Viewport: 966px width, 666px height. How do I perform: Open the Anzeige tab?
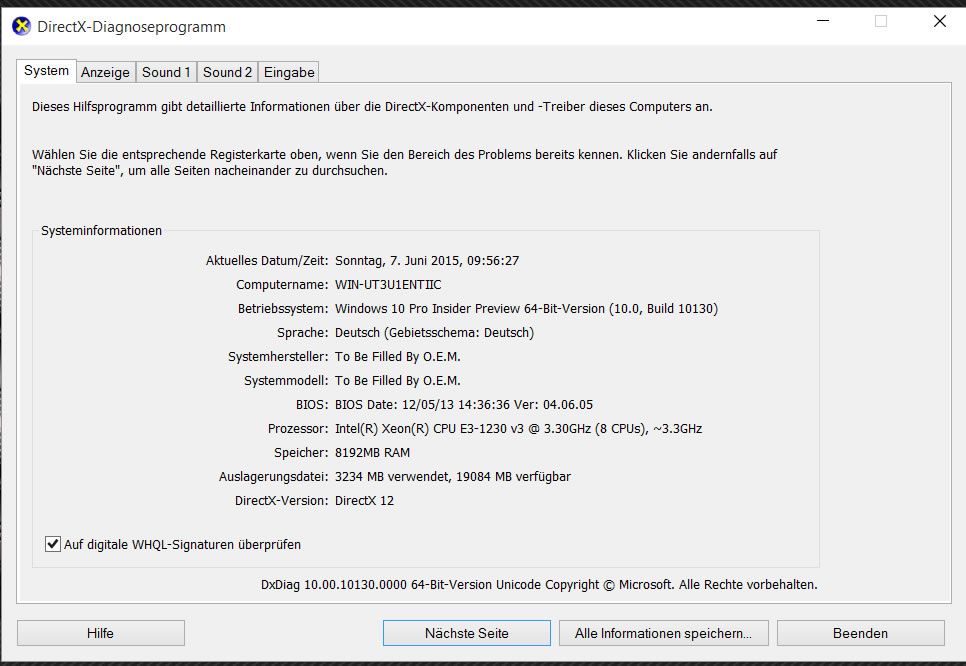click(105, 72)
